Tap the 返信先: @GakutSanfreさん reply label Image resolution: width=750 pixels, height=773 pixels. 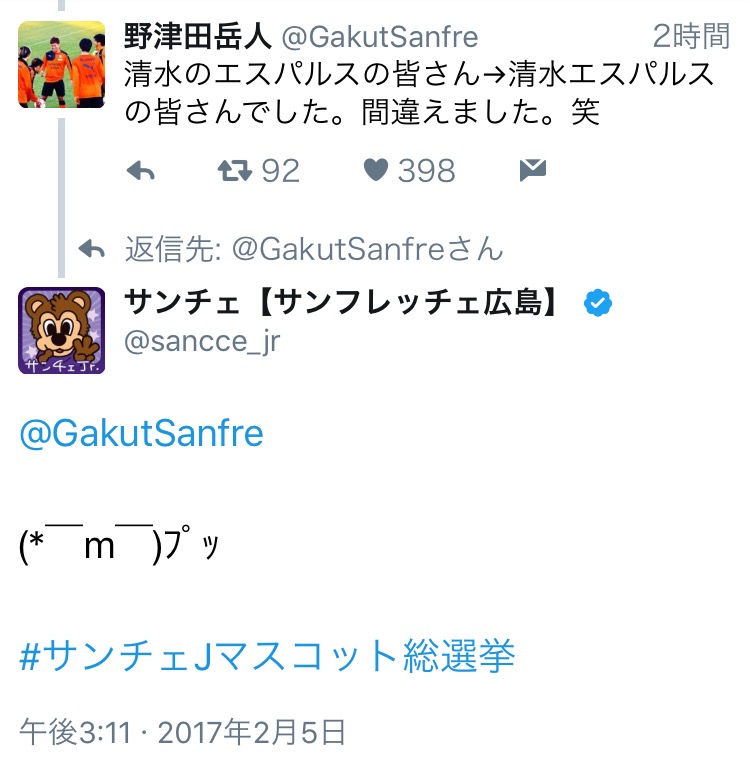[x=314, y=249]
